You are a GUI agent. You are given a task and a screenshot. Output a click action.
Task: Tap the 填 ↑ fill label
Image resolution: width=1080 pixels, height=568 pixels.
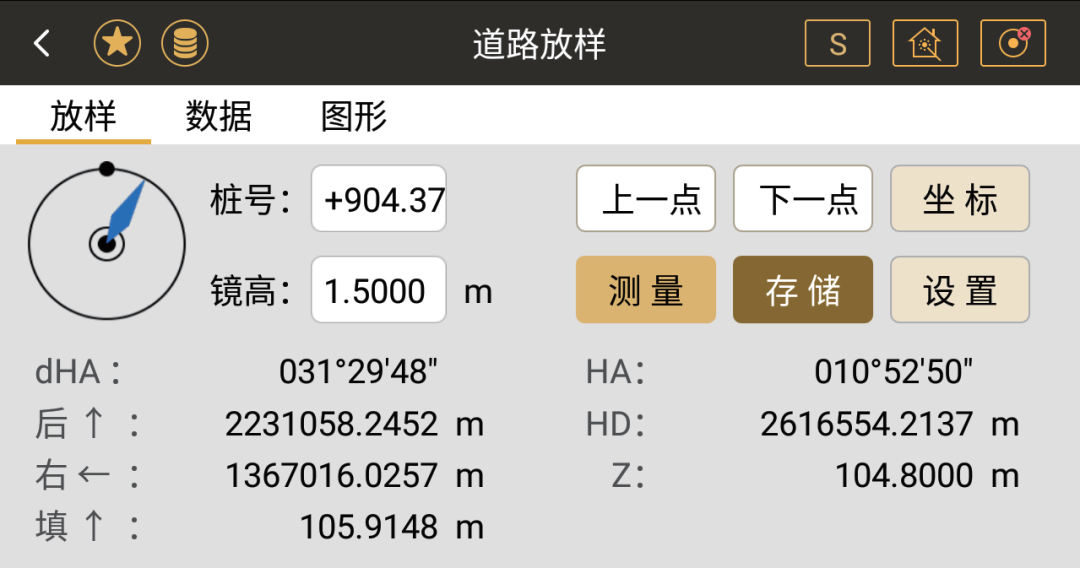(x=87, y=527)
